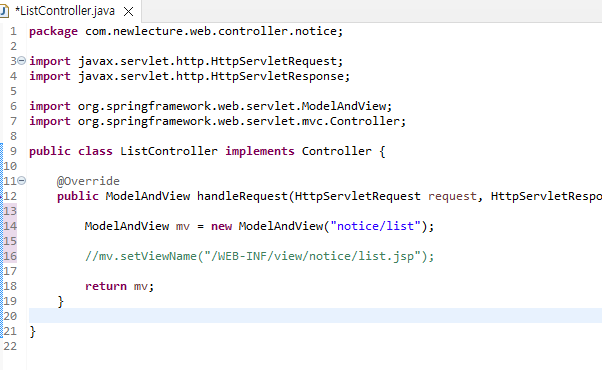Click the @Override annotation
The width and height of the screenshot is (602, 370).
pos(88,181)
